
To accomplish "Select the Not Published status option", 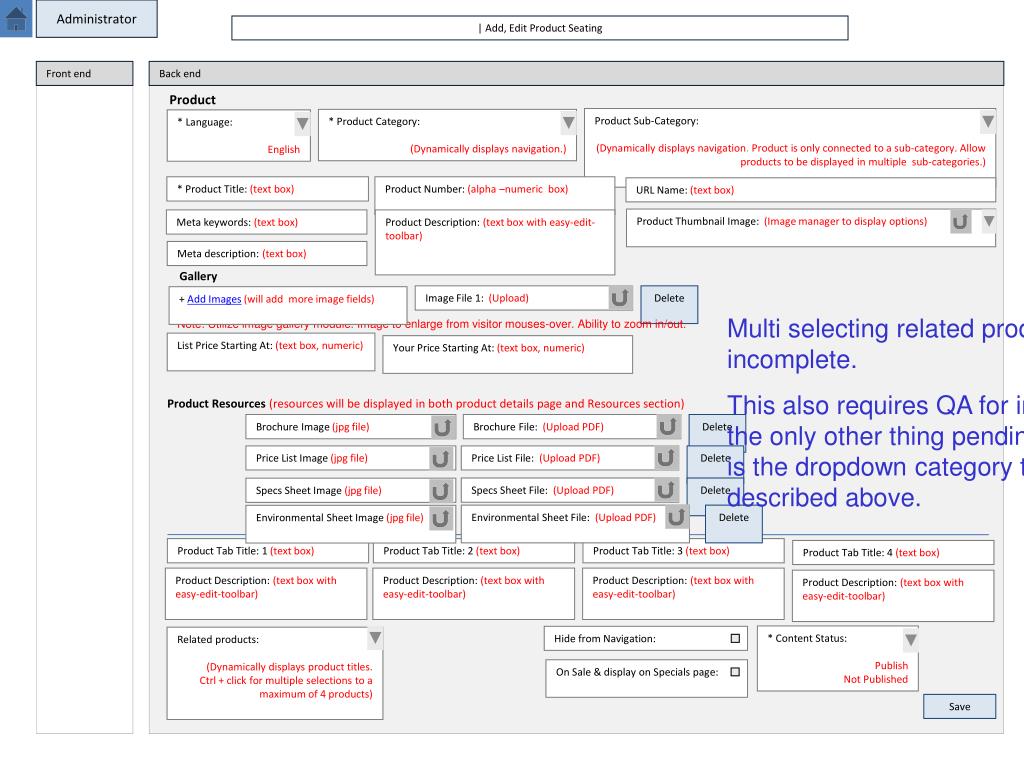I will [876, 679].
